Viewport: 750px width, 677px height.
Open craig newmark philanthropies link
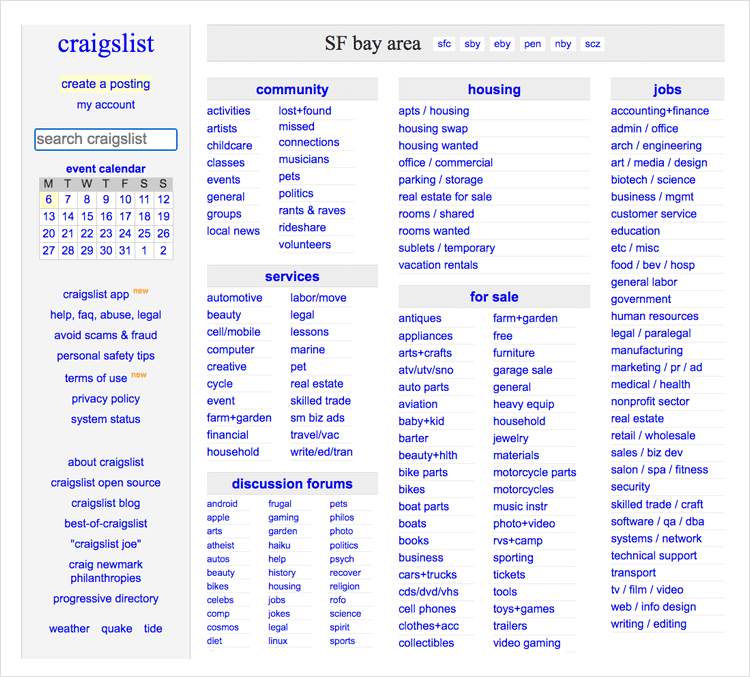coord(106,572)
